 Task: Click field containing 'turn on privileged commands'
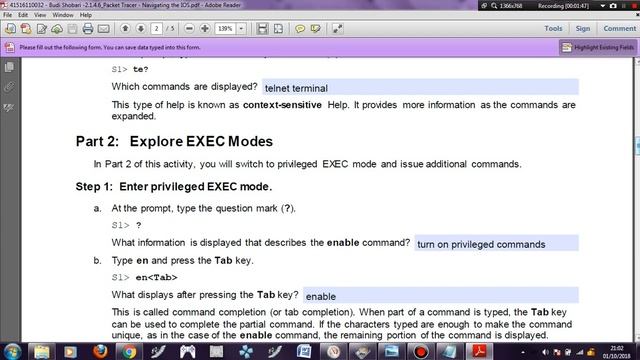[496, 244]
